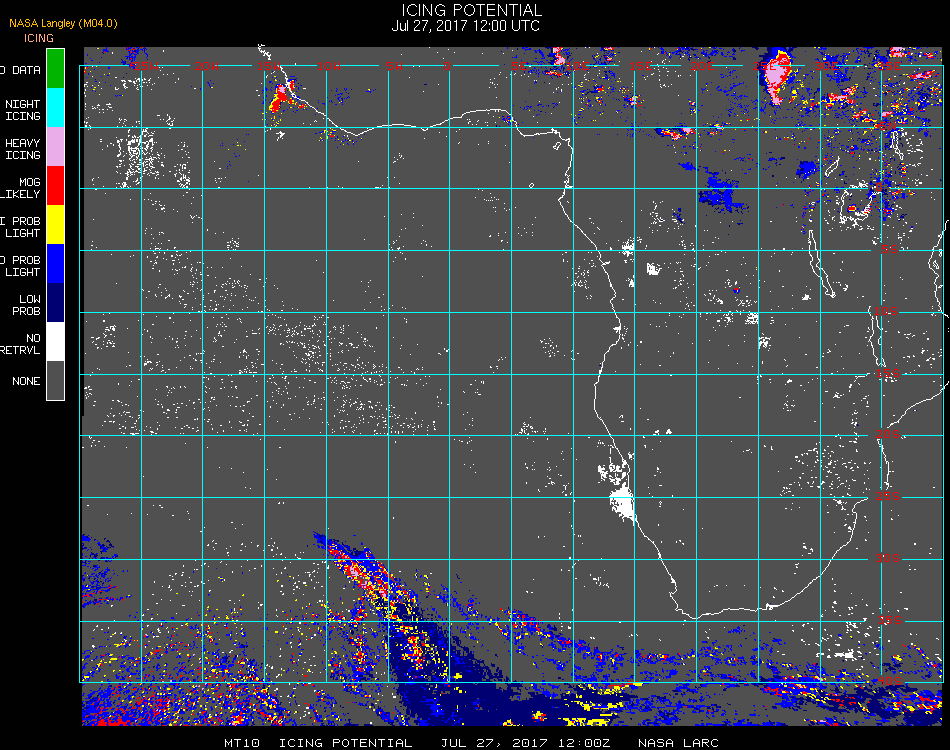Click the green NO DATA legend swatch
This screenshot has height=750, width=950.
(55, 68)
